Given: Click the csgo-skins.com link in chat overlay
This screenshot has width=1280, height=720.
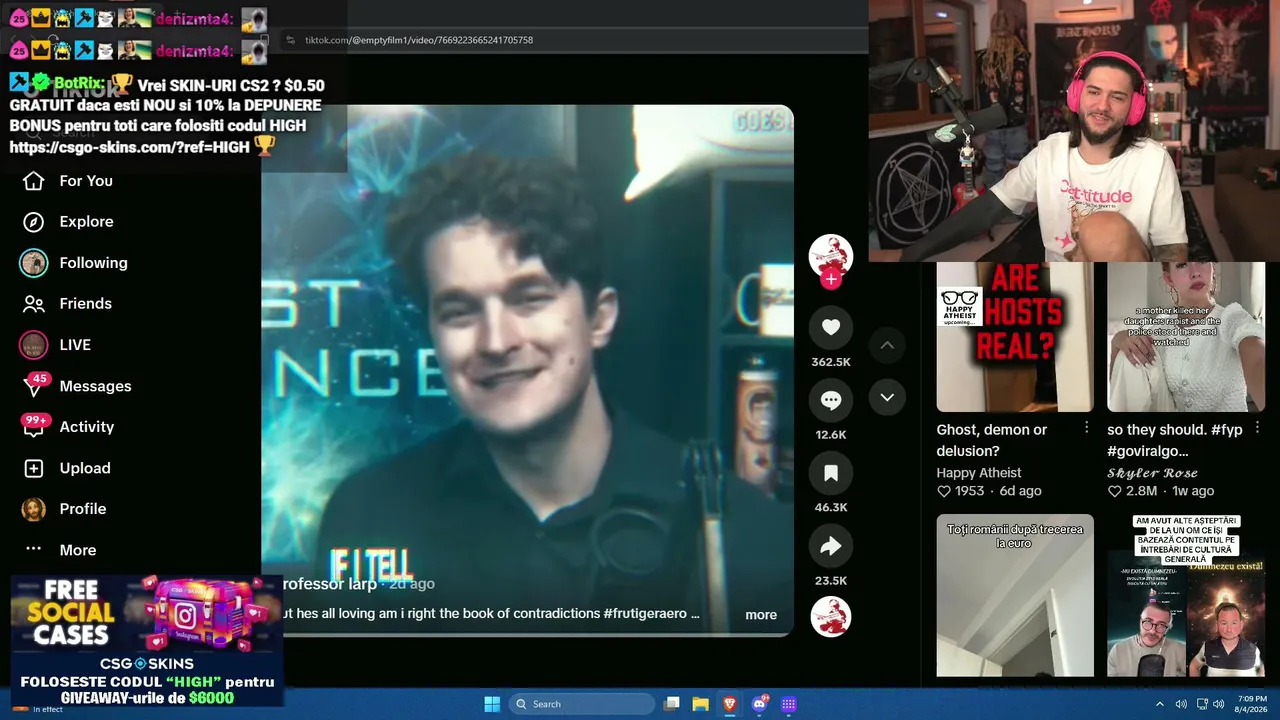Looking at the screenshot, I should pyautogui.click(x=130, y=147).
